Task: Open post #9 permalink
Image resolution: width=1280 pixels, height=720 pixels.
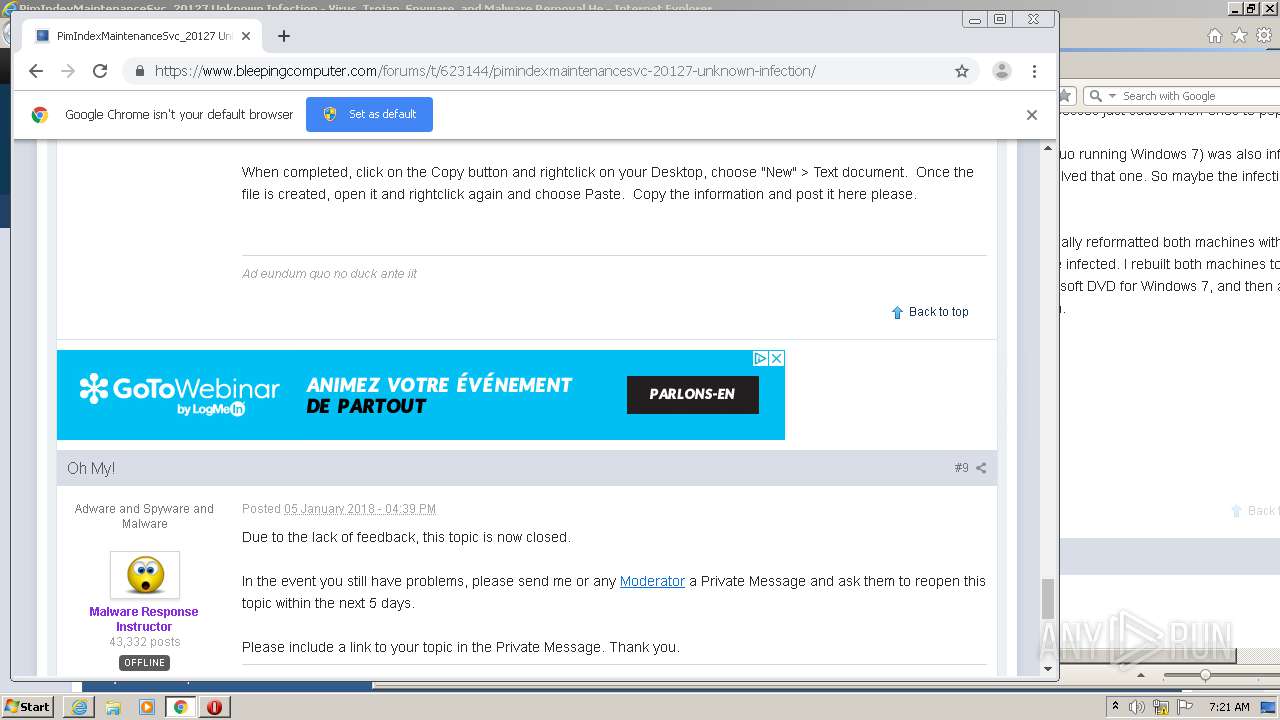Action: [x=961, y=468]
